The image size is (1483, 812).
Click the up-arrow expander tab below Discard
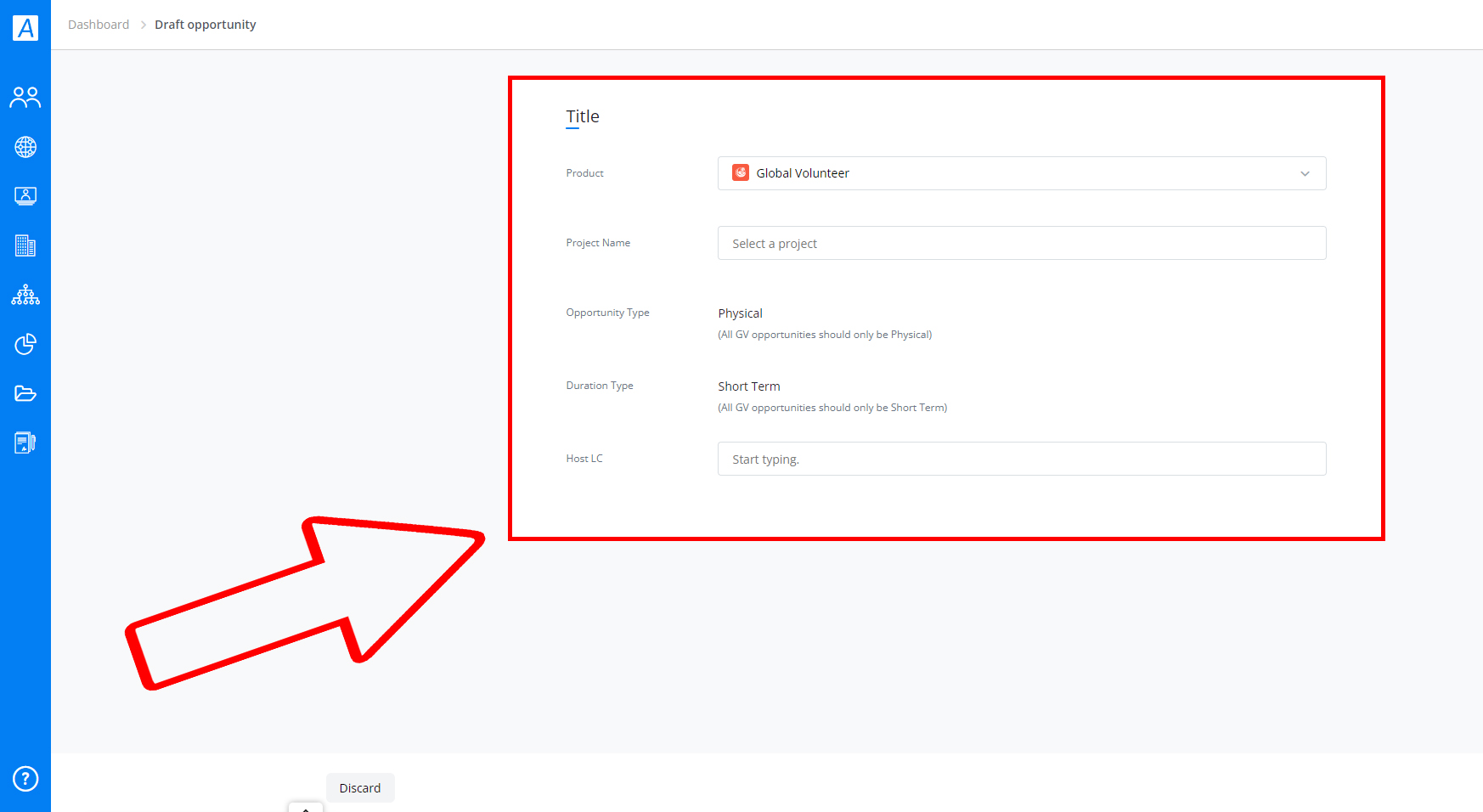(x=306, y=808)
